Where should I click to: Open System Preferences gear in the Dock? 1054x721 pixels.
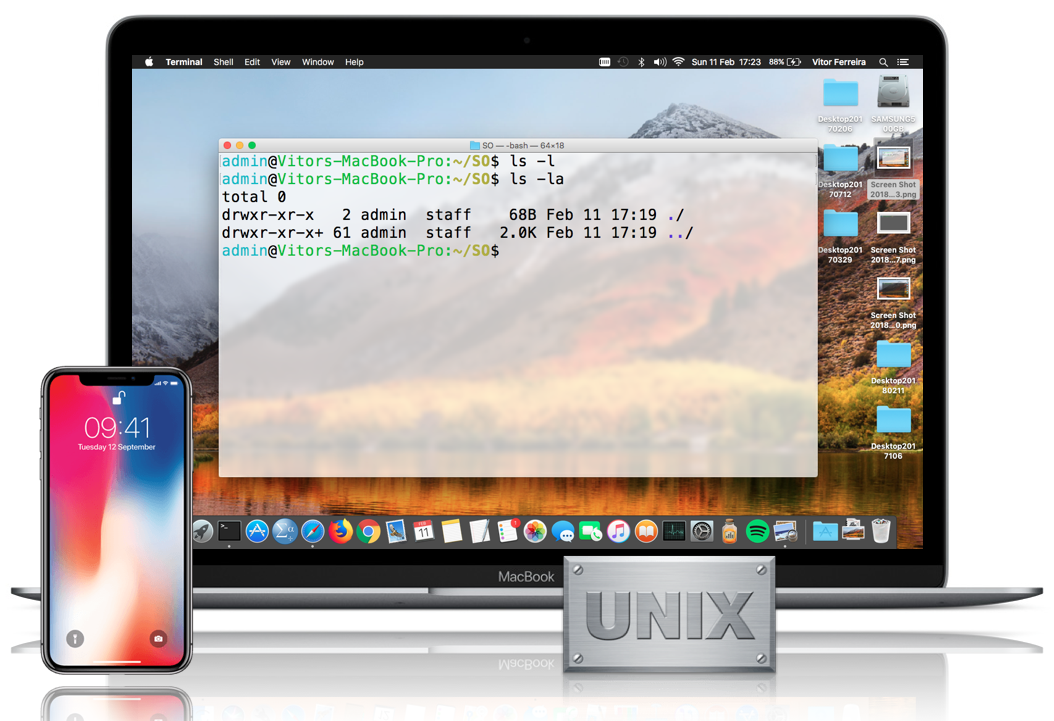click(702, 532)
